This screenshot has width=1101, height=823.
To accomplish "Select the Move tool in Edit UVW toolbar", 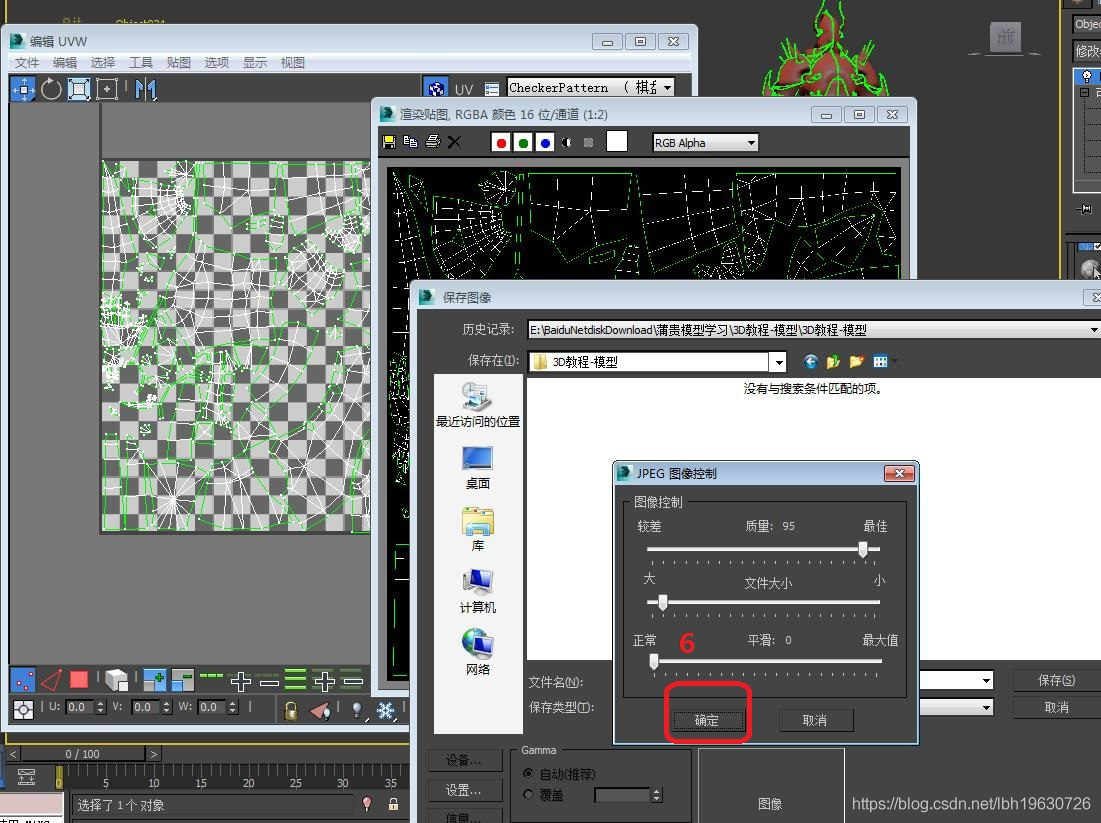I will 23,89.
